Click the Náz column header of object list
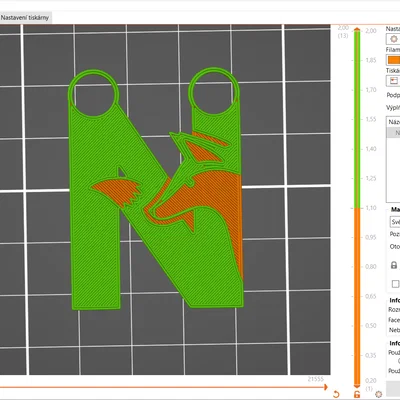Viewport: 400px width, 400px height. pos(393,122)
